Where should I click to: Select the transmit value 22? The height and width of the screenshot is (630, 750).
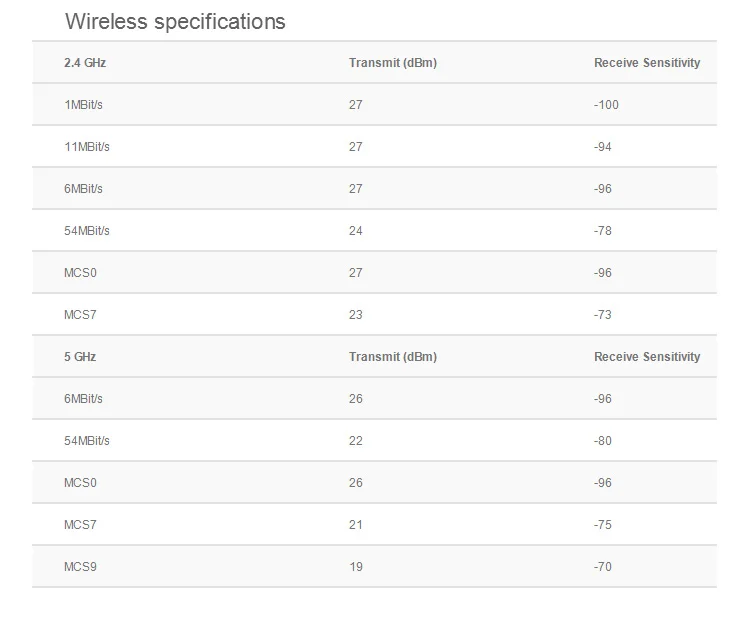[x=356, y=441]
